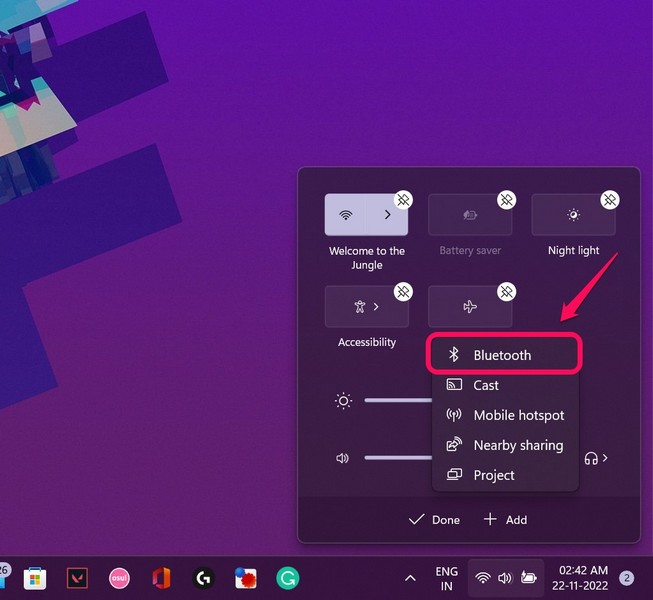Unpin the Airplane mode tile
This screenshot has height=600, width=653.
coord(506,292)
